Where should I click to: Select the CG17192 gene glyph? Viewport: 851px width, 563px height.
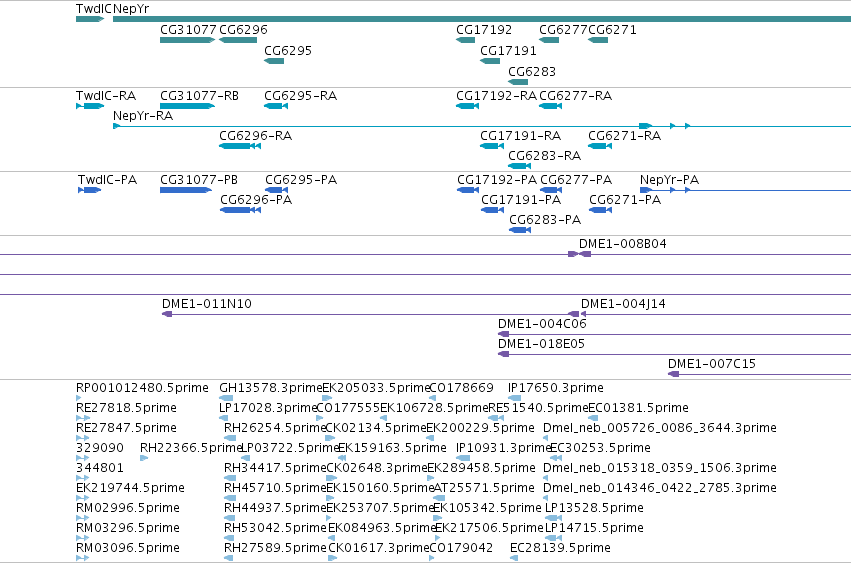click(x=466, y=40)
